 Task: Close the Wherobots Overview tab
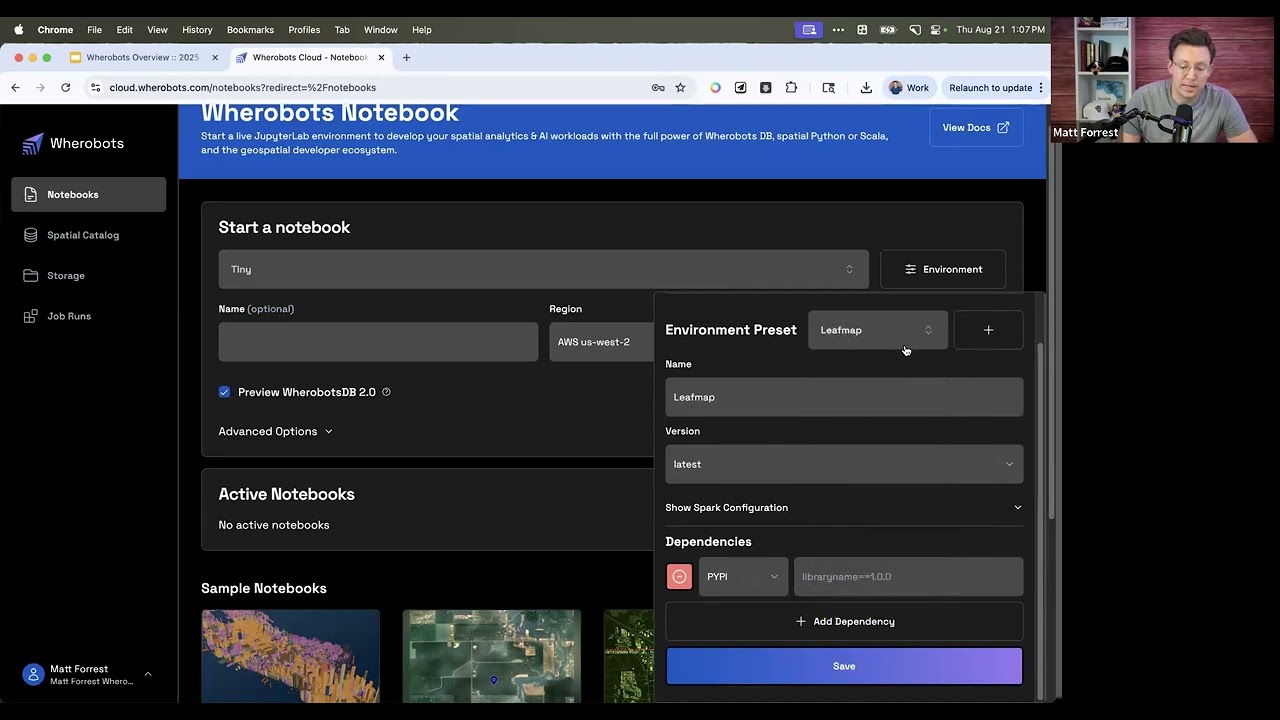pyautogui.click(x=214, y=58)
